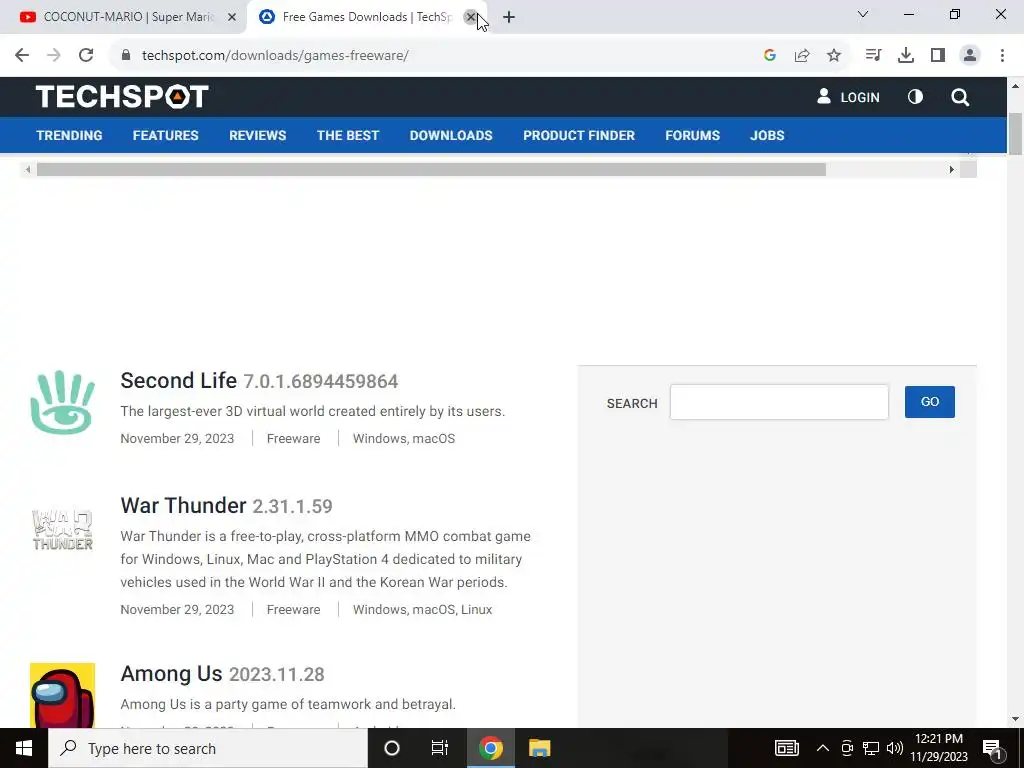
Task: Click the vertical page scrollbar thumb
Action: pyautogui.click(x=1015, y=133)
